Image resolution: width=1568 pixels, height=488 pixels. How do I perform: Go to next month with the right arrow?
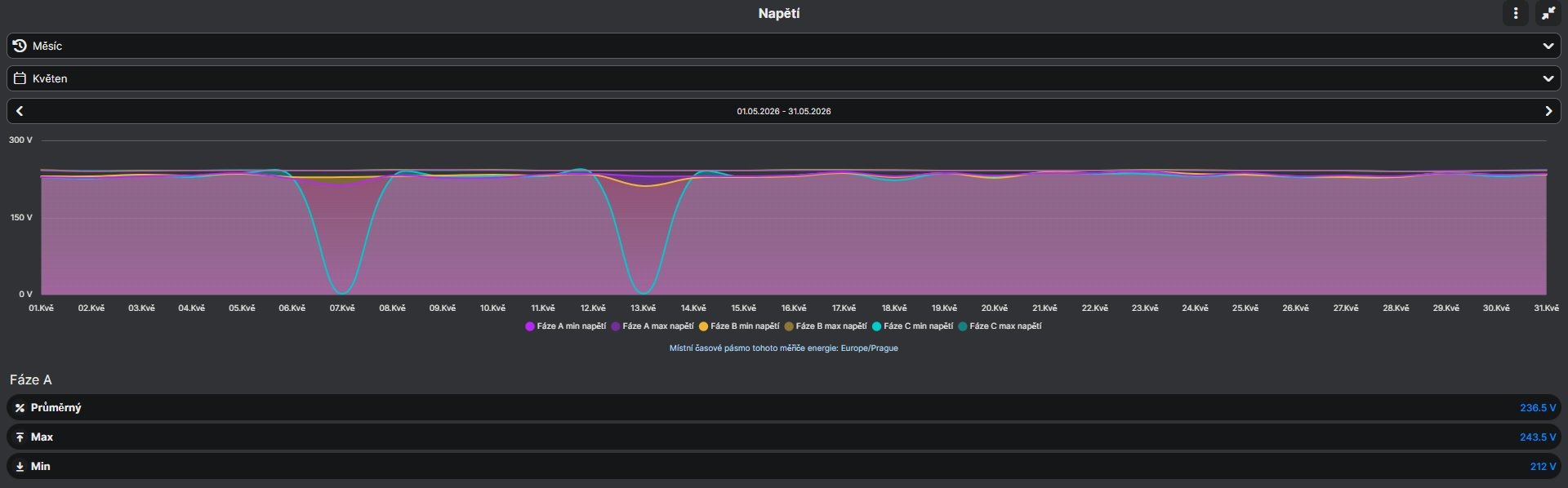click(1548, 111)
